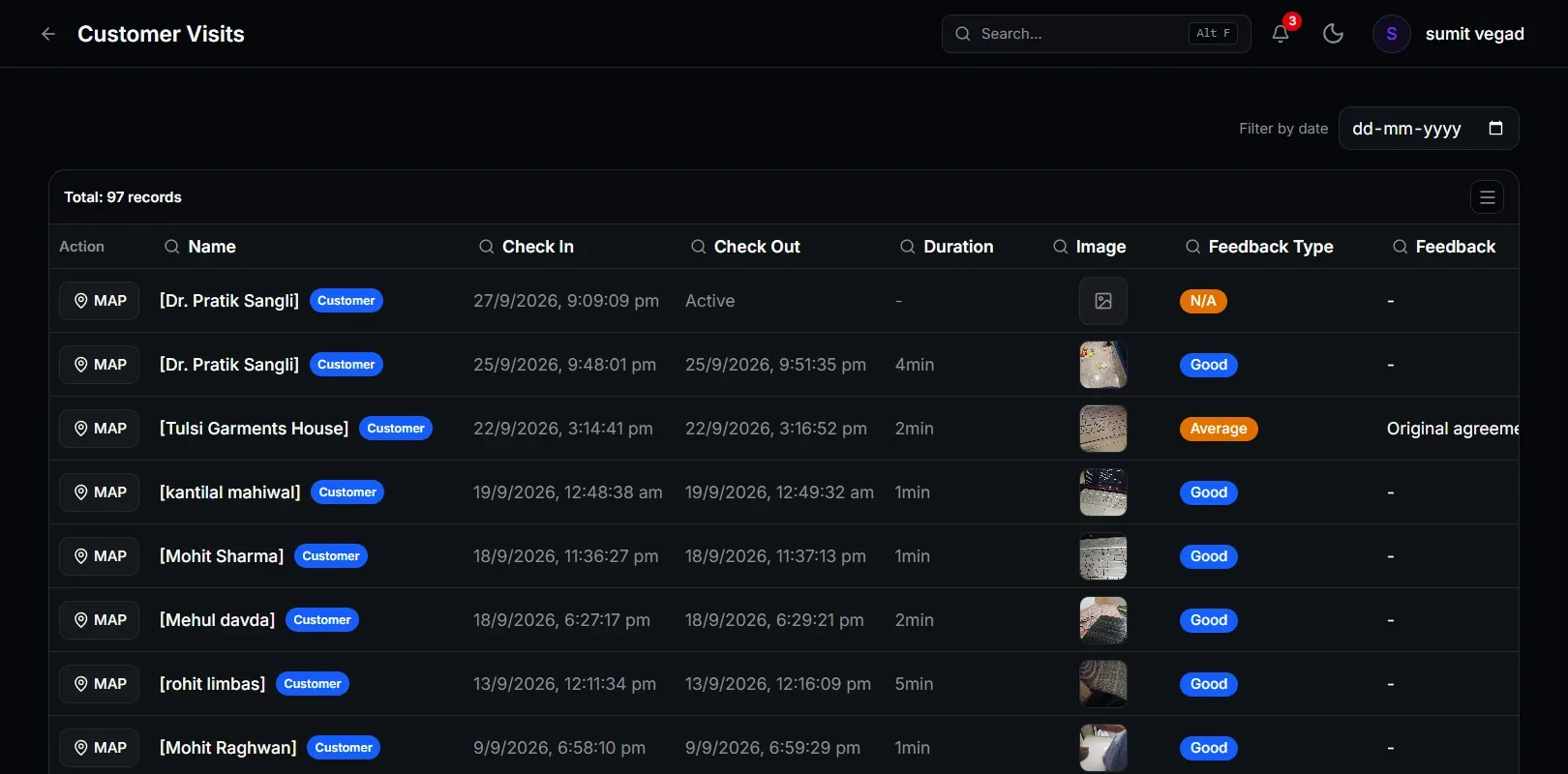Click the 5min duration value
The width and height of the screenshot is (1568, 774).
tap(914, 684)
